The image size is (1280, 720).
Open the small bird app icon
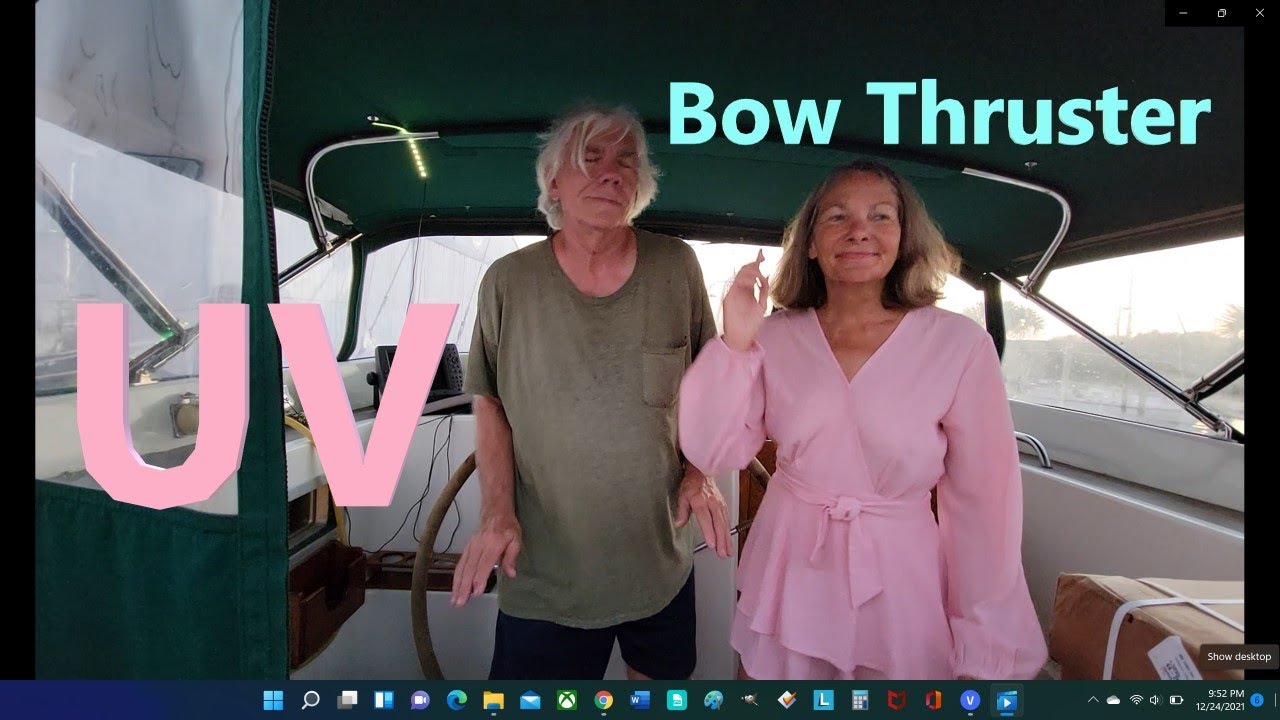tap(750, 700)
